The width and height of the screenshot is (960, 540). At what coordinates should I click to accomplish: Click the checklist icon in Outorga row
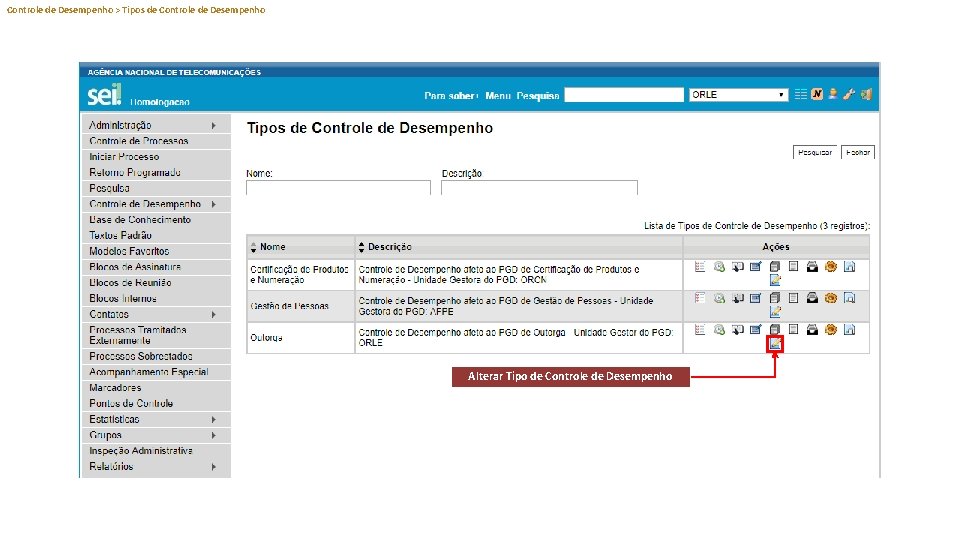pos(700,329)
